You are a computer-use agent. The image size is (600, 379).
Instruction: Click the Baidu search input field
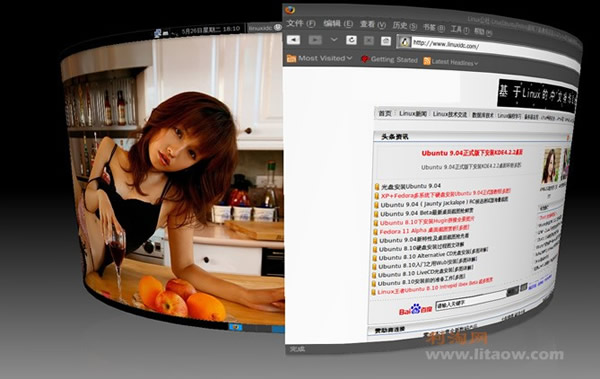pos(471,300)
